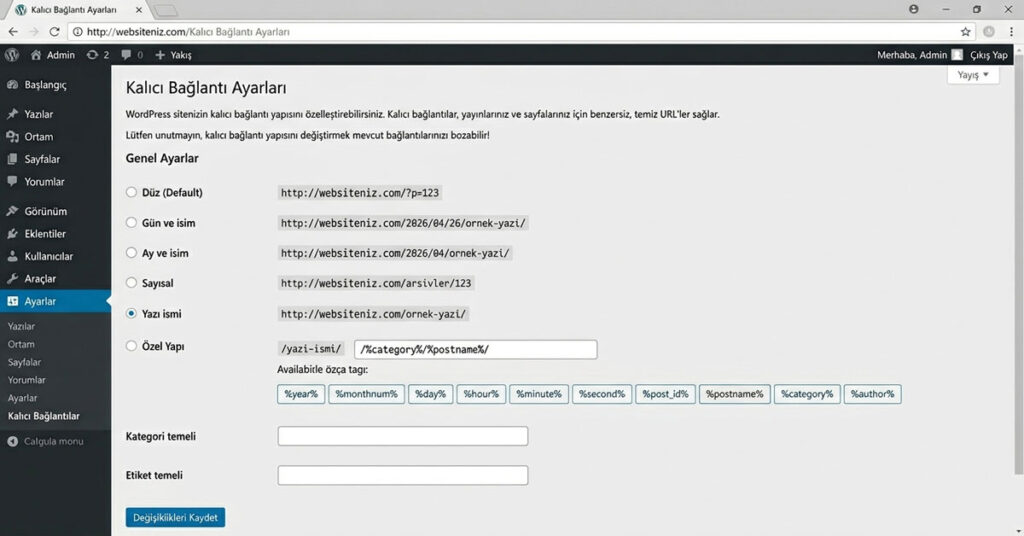This screenshot has height=536, width=1024.
Task: Click the browser profile icon in title bar
Action: tap(914, 9)
